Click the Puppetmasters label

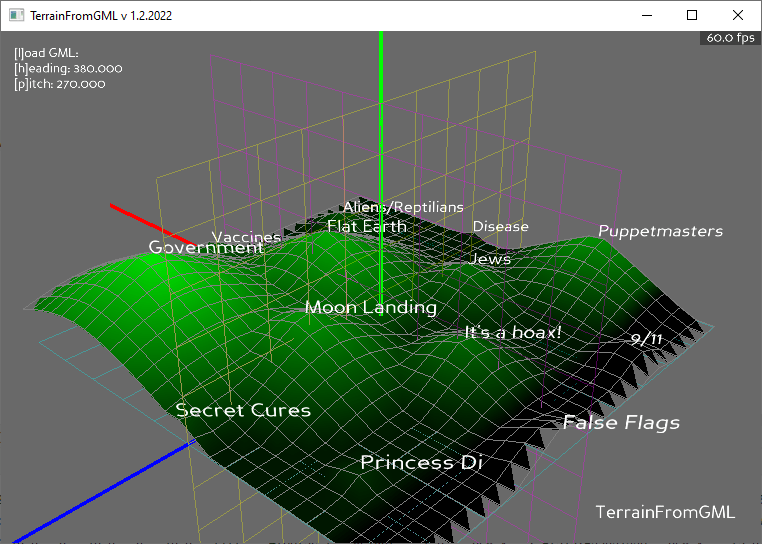660,231
